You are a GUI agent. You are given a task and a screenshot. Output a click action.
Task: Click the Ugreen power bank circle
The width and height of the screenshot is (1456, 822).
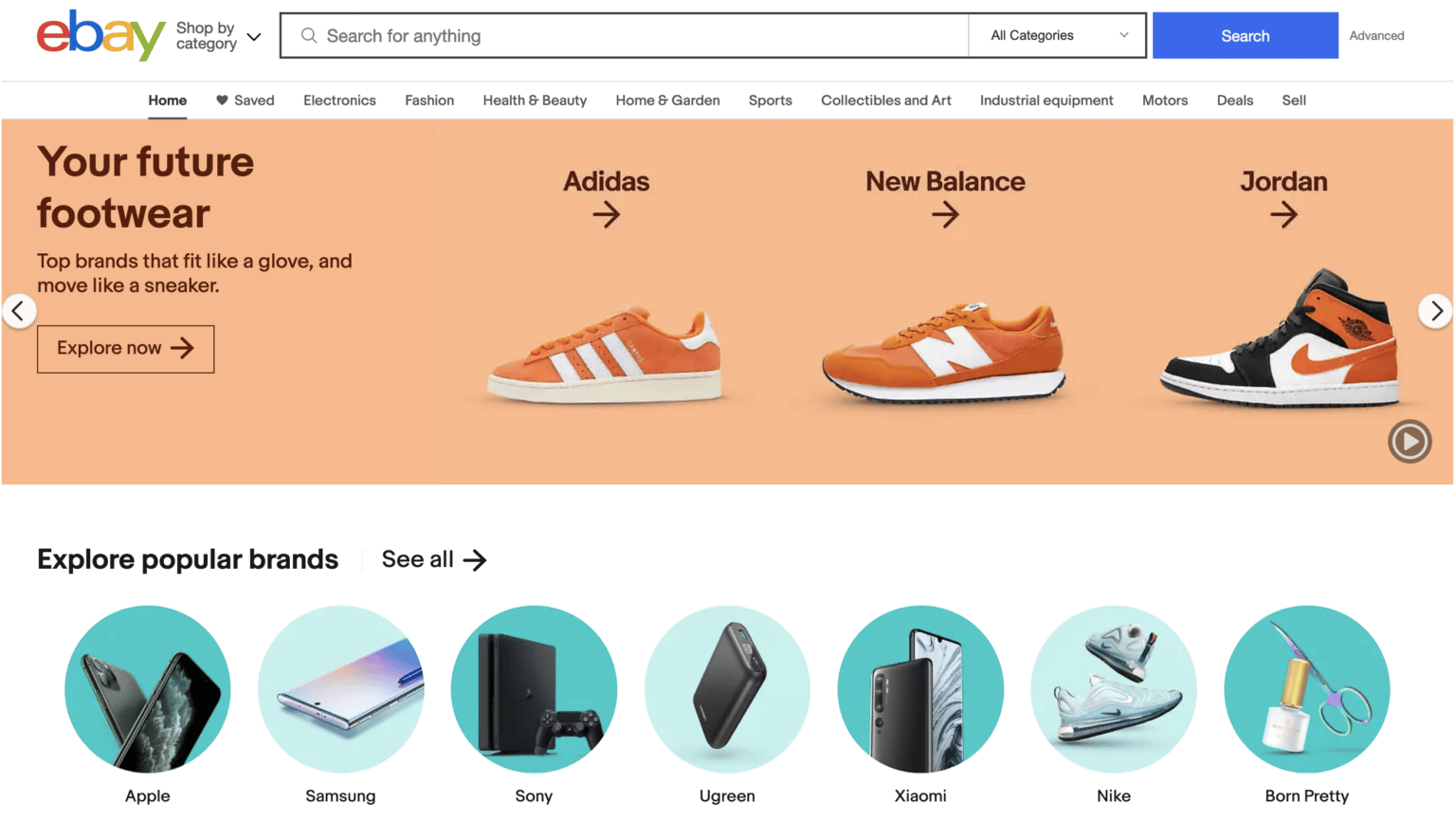727,689
